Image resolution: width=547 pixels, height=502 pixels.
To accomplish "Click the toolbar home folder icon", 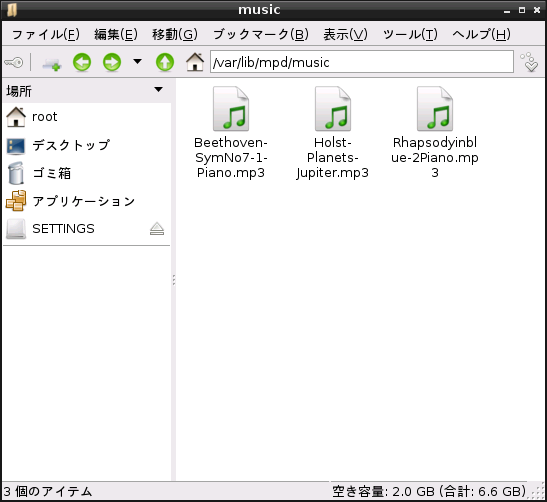I will pos(195,62).
